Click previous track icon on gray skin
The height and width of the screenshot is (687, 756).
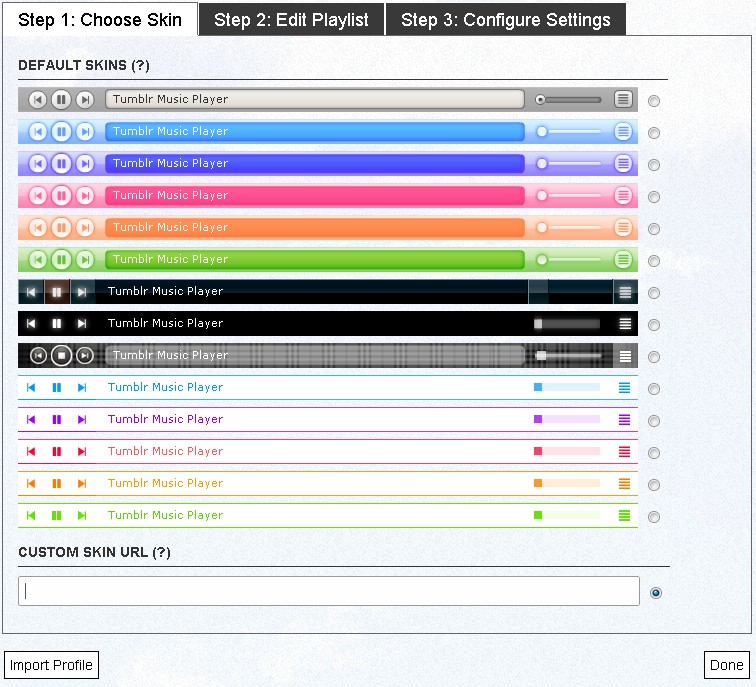click(38, 100)
